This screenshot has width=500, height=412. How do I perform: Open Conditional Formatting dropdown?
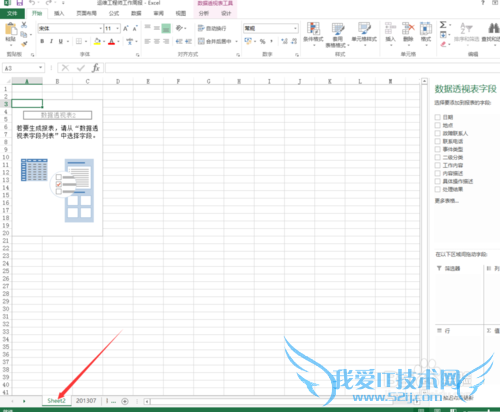click(313, 34)
